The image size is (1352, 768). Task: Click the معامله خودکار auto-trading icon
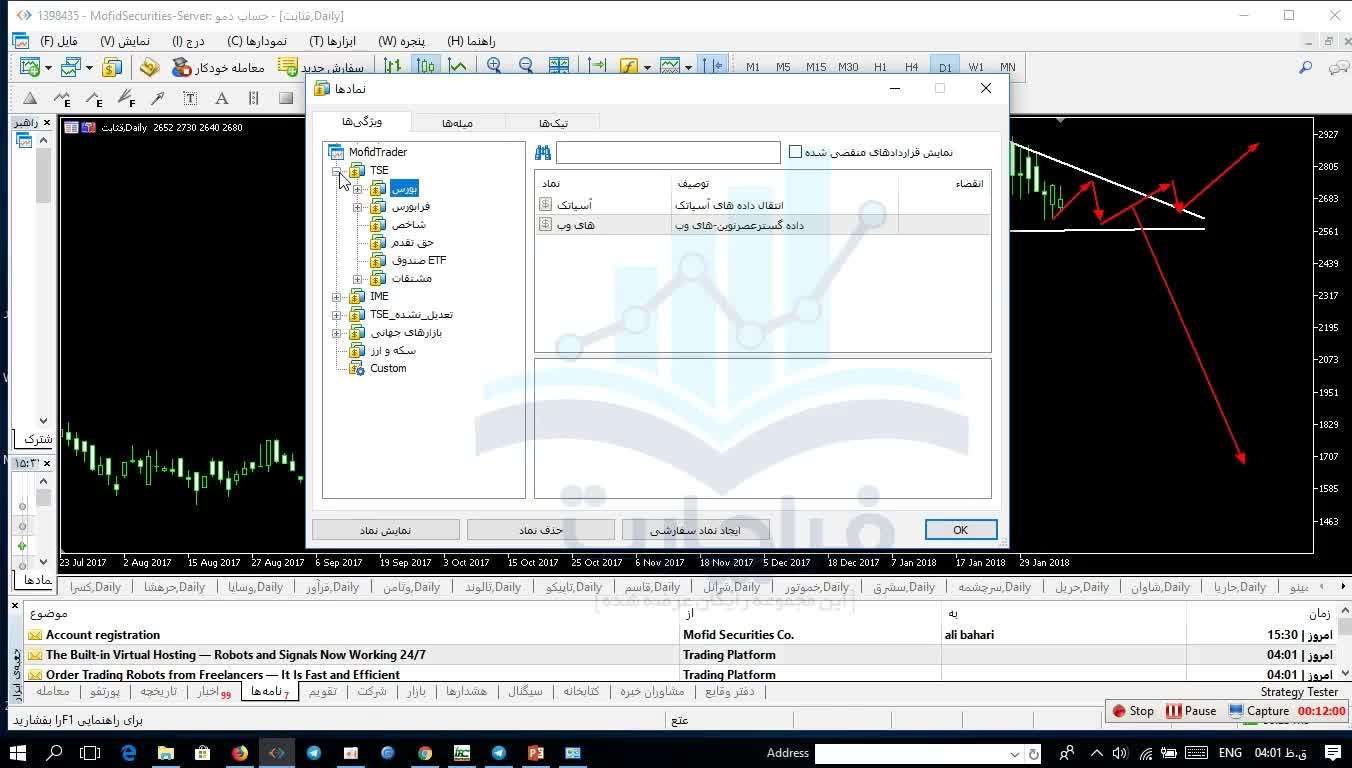[x=181, y=67]
